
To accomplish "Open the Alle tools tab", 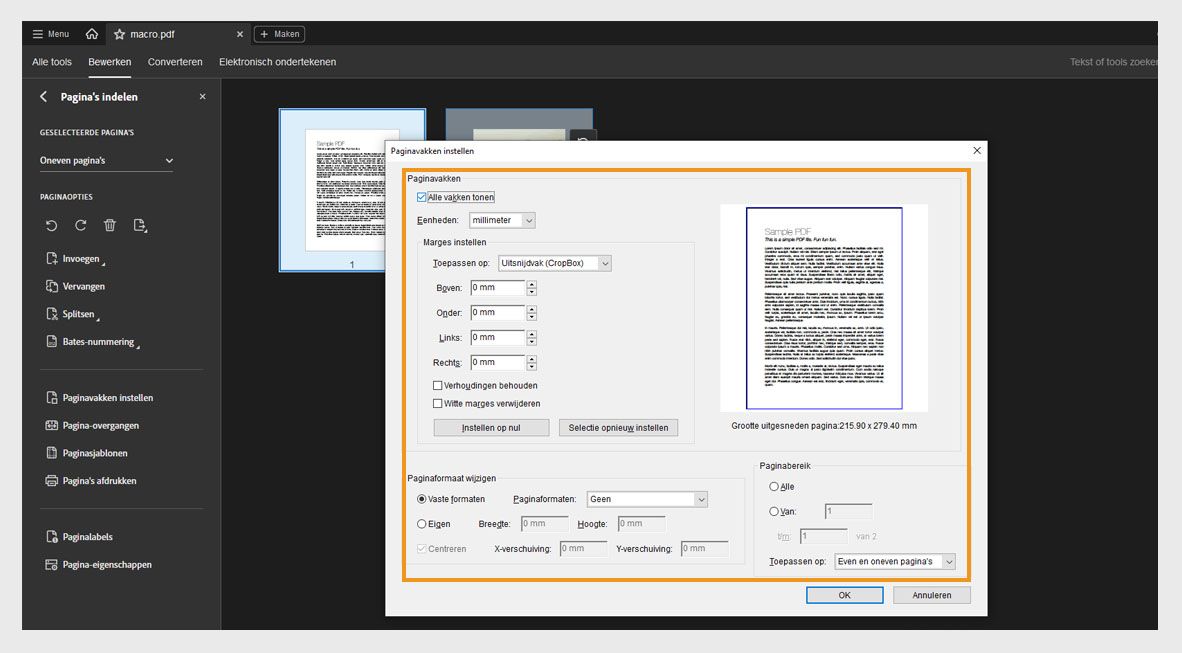I will 52,62.
